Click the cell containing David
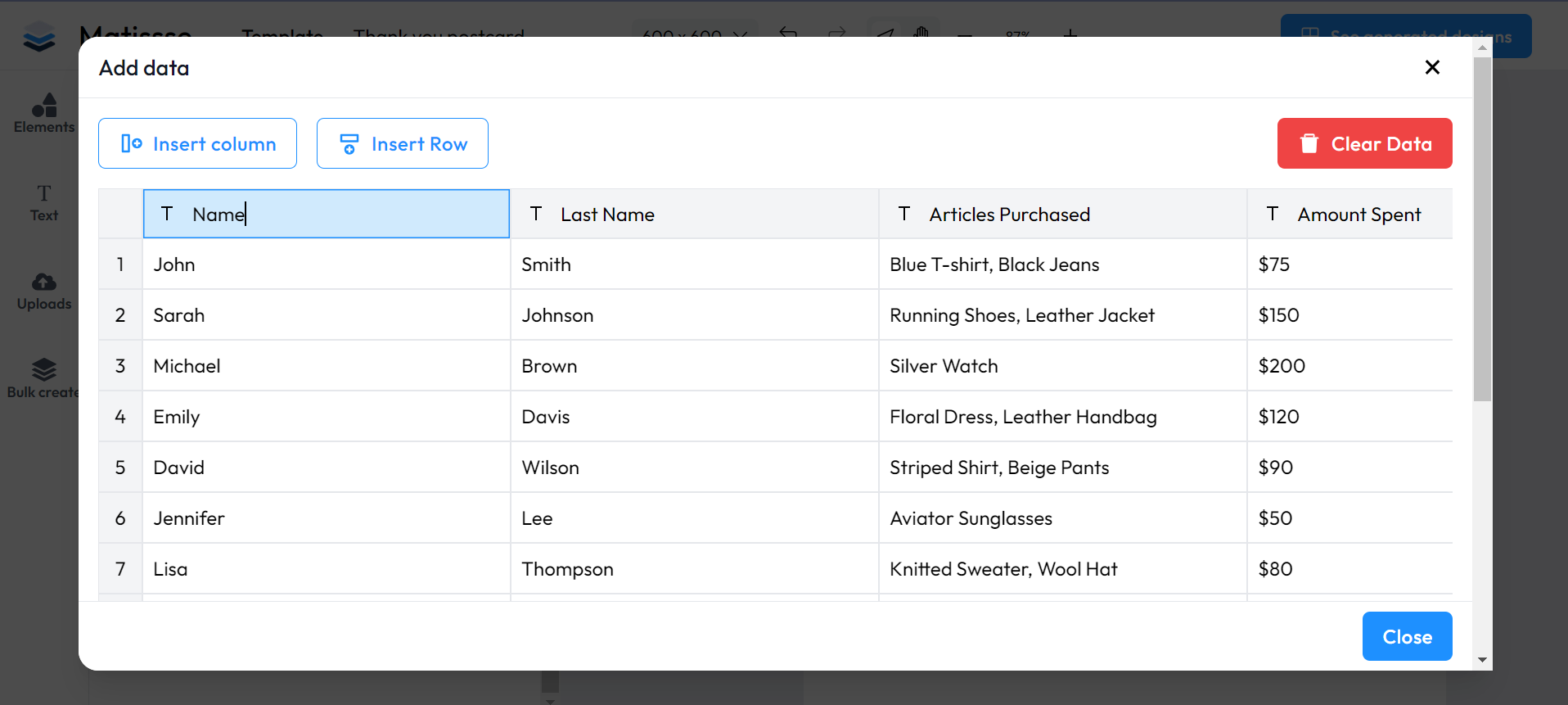Viewport: 1568px width, 705px height. click(x=327, y=468)
